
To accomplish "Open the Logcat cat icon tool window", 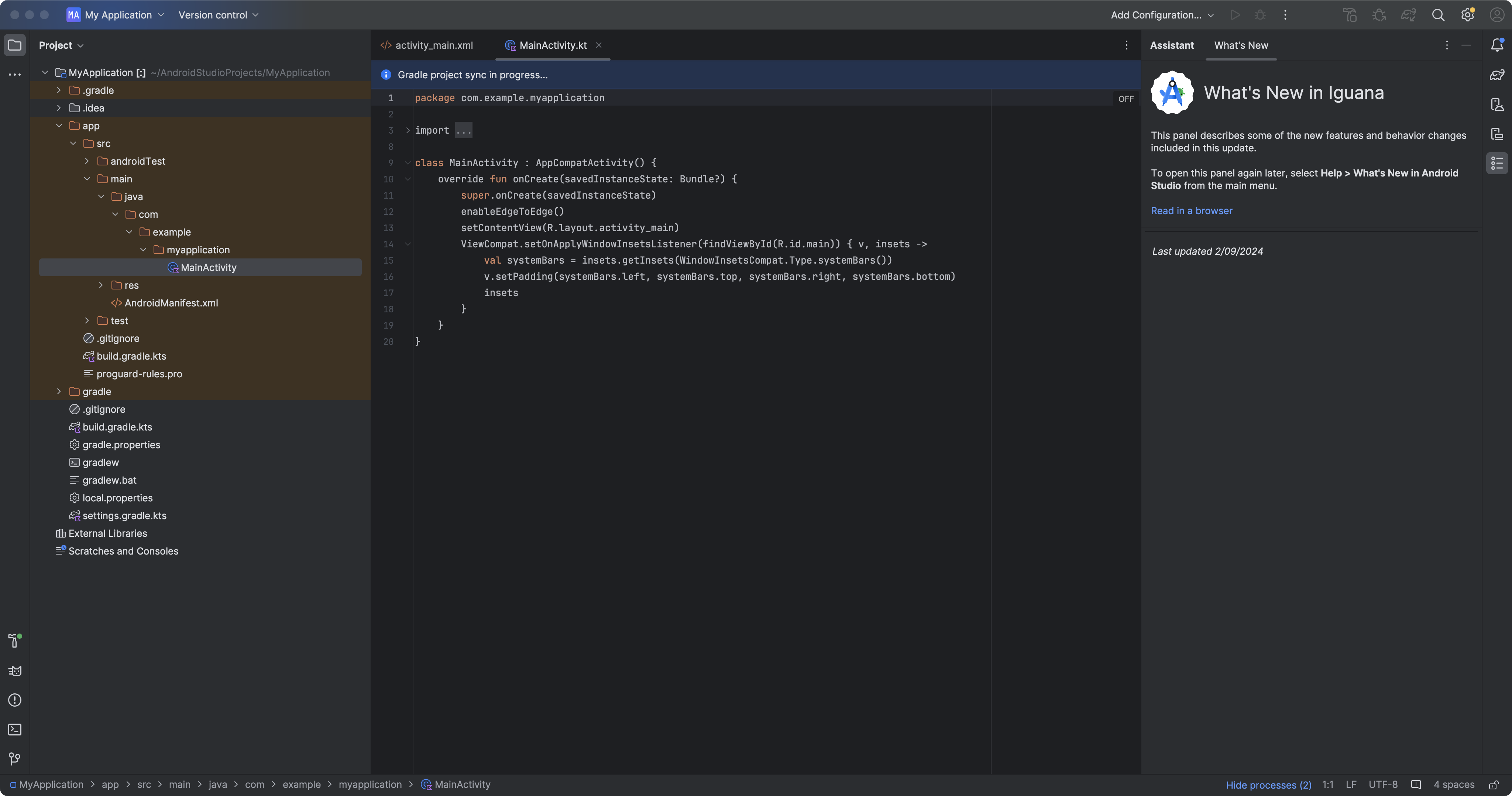I will tap(15, 670).
